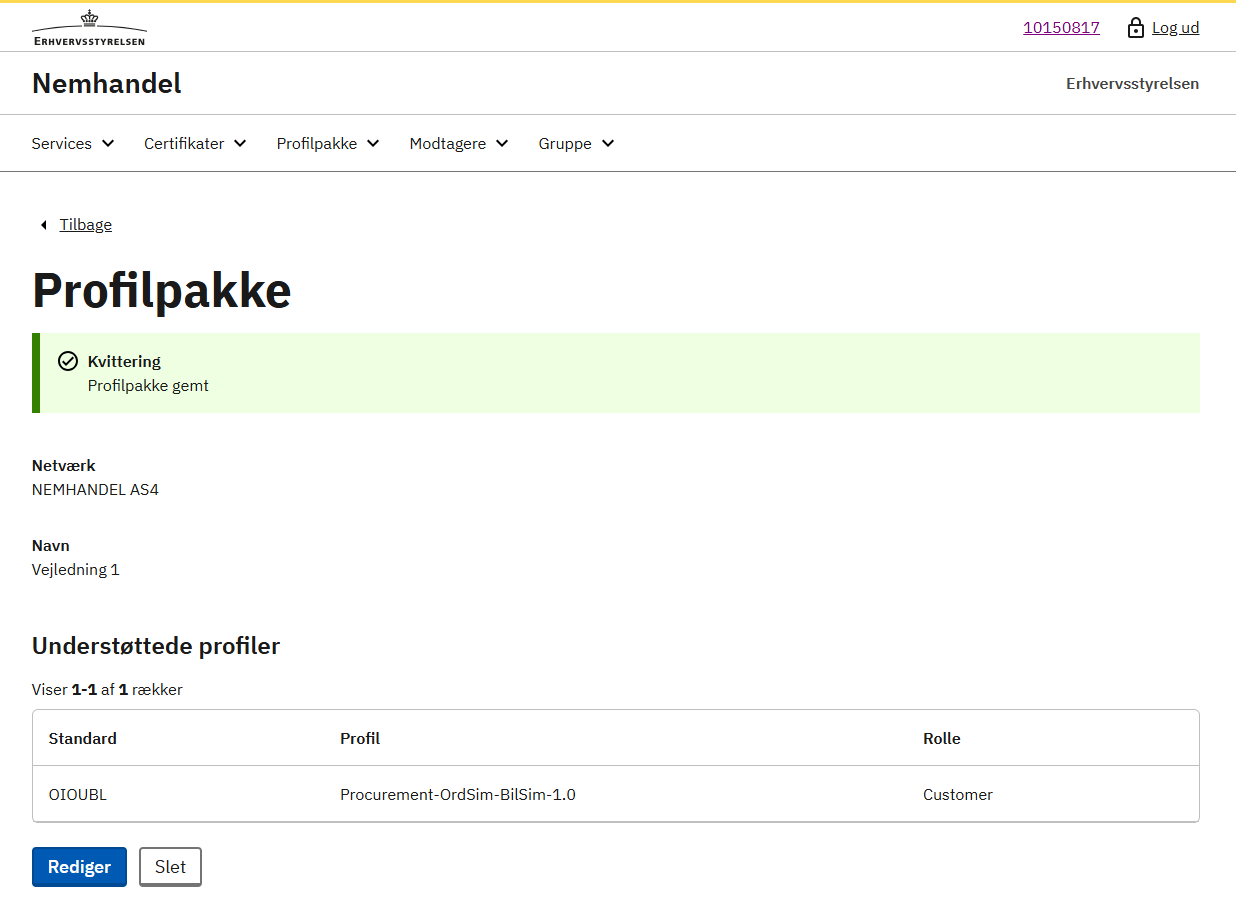Click the Procurement-OrdSim-BilSim-1.0 profile cell
This screenshot has width=1236, height=900.
pos(458,795)
